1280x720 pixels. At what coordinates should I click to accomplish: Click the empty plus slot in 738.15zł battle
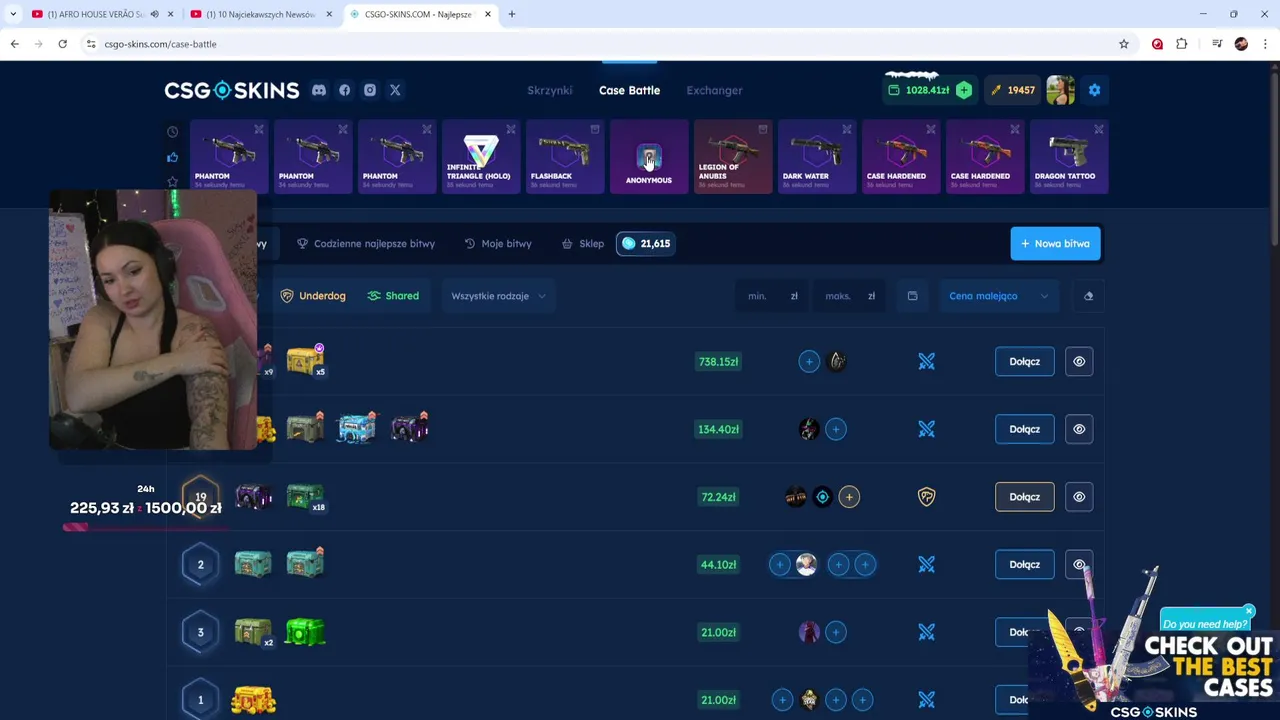[809, 362]
